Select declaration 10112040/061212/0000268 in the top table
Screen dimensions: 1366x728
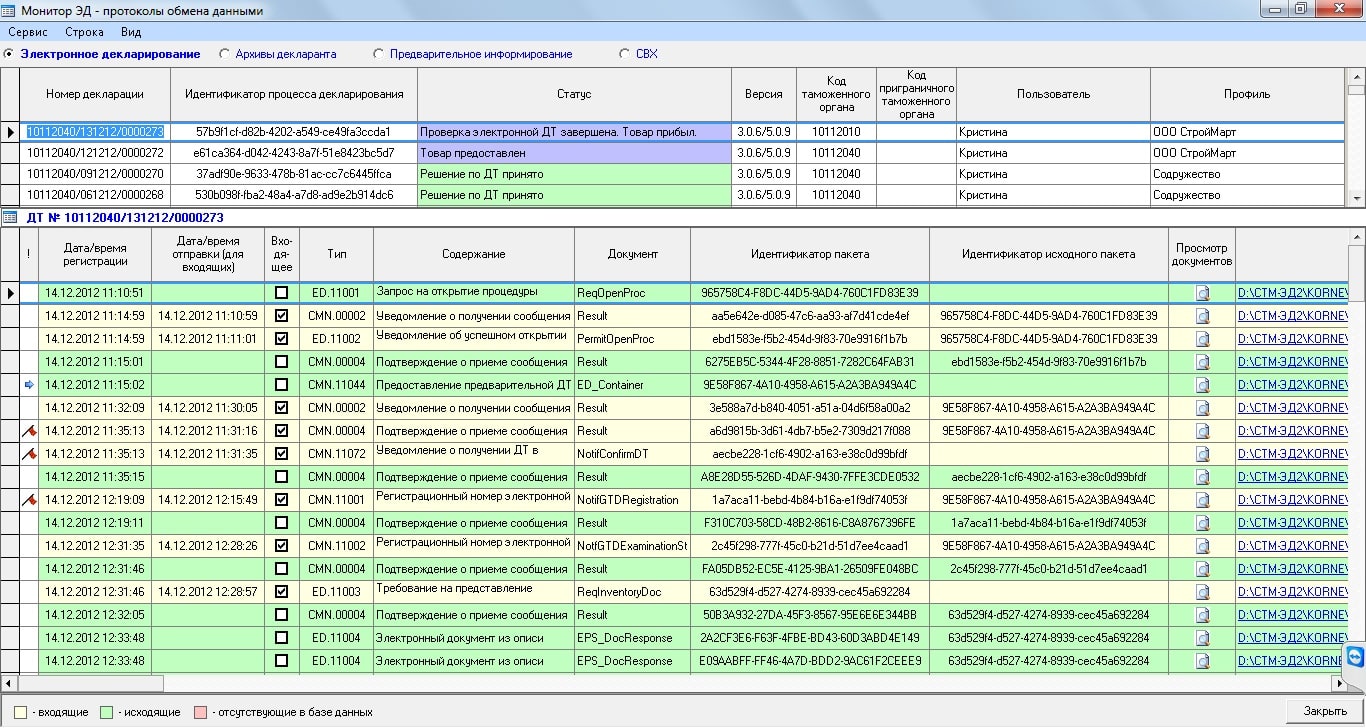pos(95,195)
